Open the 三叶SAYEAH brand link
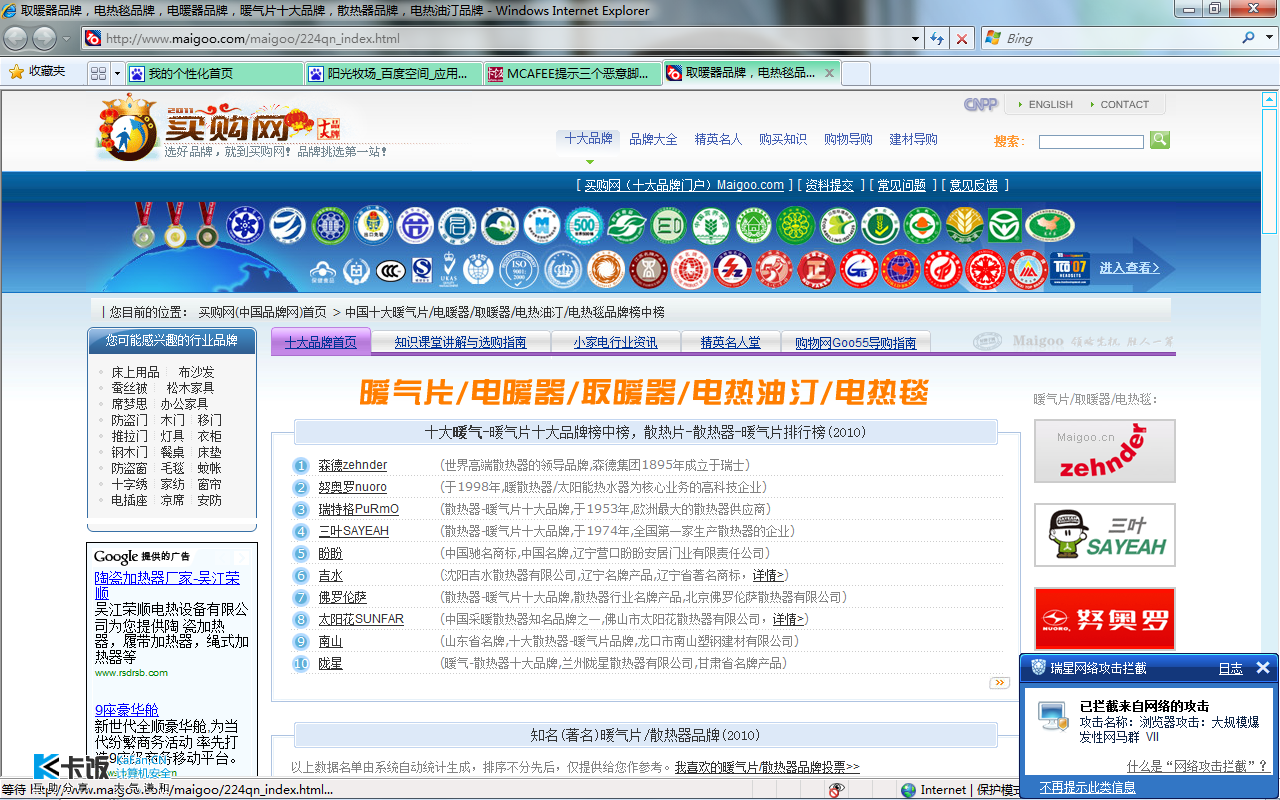Screen dimensions: 1280x800 [354, 531]
